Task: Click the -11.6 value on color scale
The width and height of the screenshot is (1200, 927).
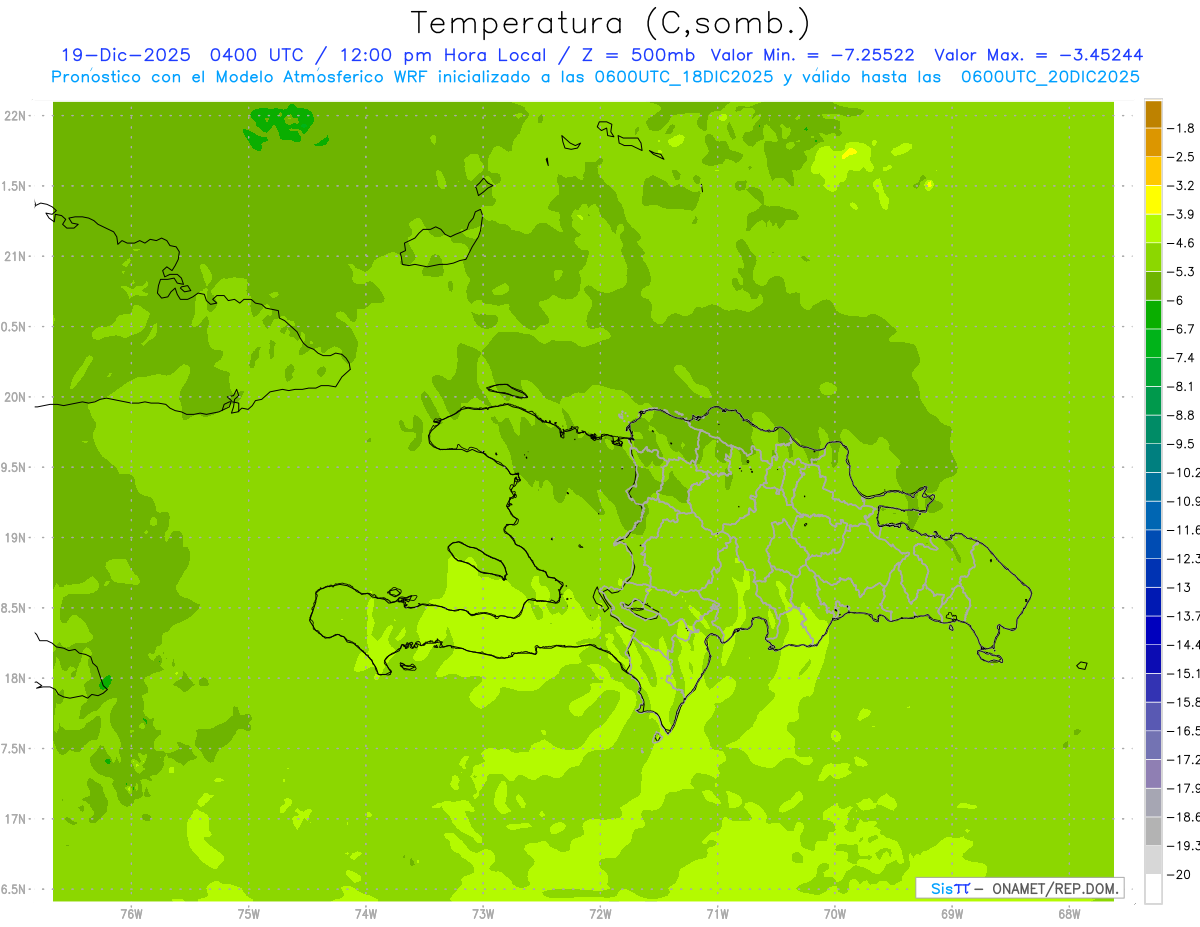Action: 1183,529
